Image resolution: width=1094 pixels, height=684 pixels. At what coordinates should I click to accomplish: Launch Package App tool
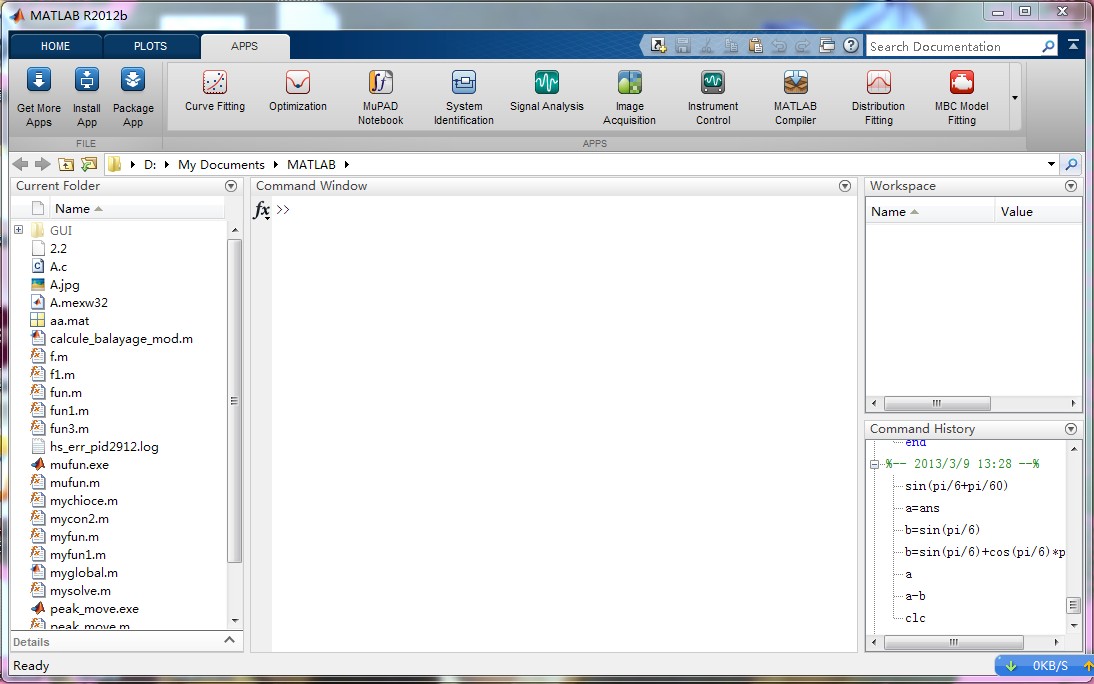click(x=133, y=97)
